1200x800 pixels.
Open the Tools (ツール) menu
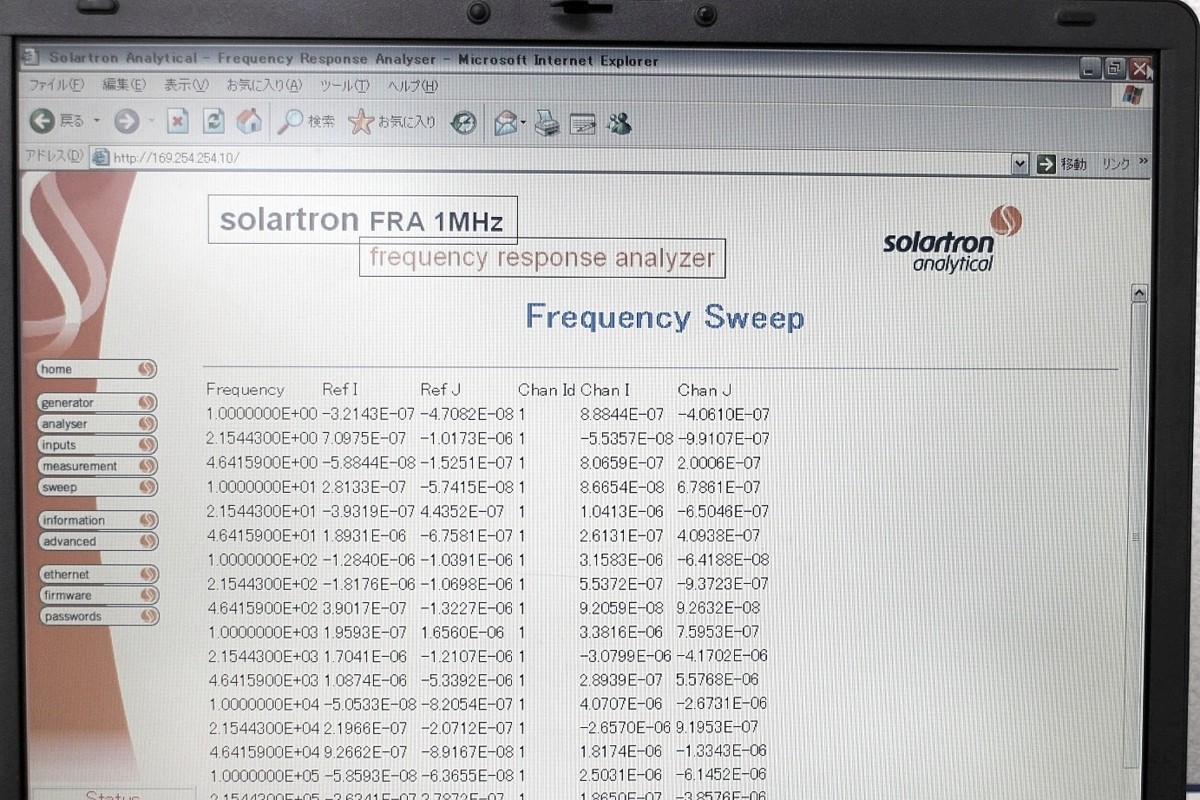coord(344,86)
